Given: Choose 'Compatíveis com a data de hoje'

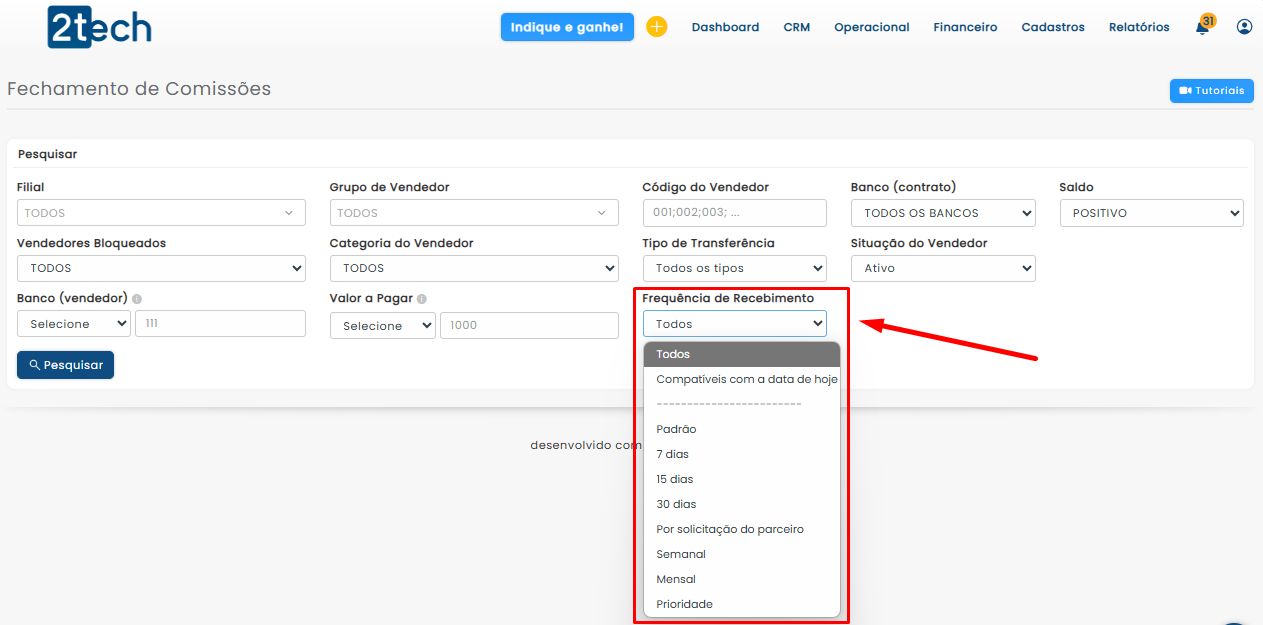Looking at the screenshot, I should coord(746,379).
